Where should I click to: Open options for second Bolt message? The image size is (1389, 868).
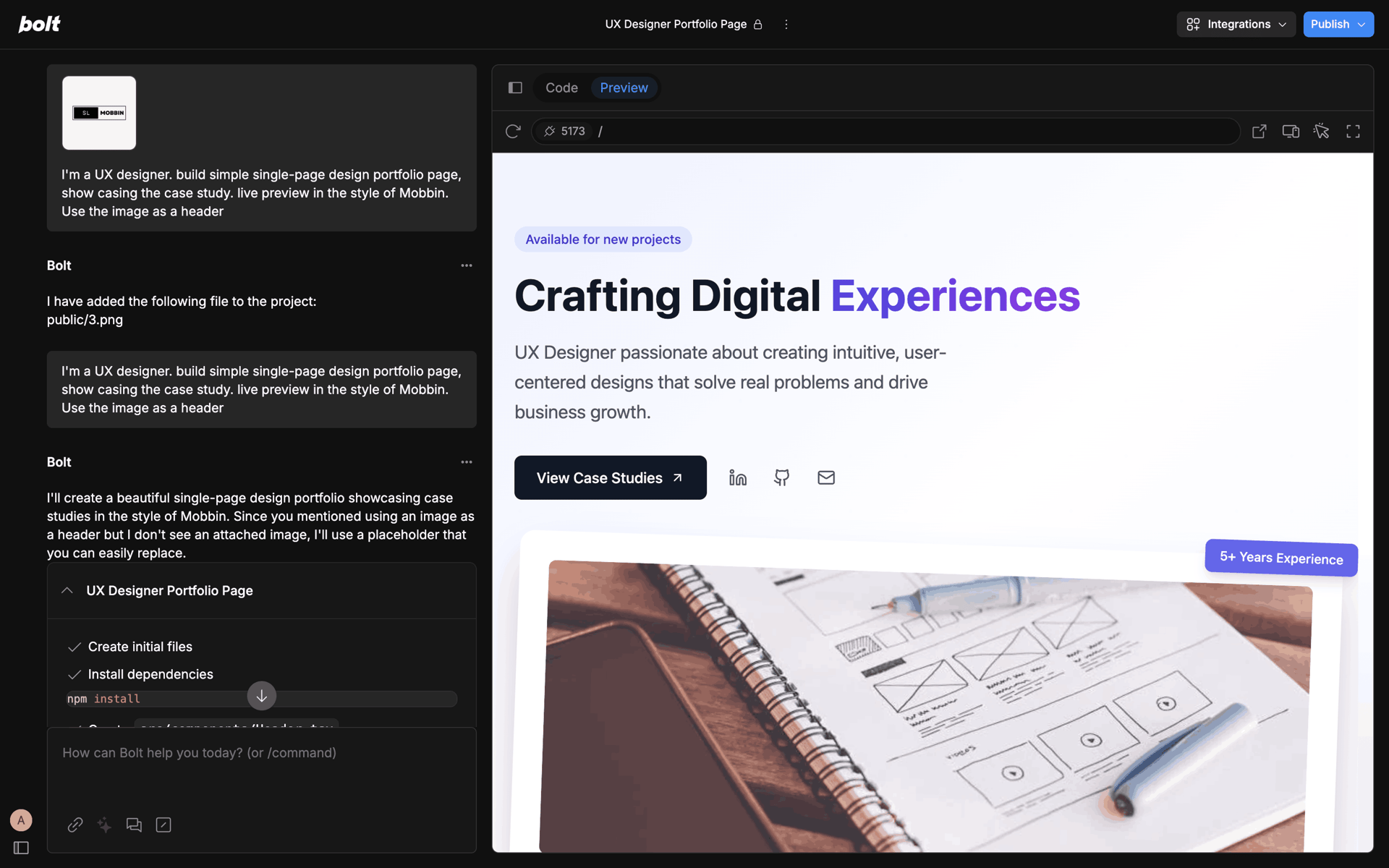pos(467,462)
